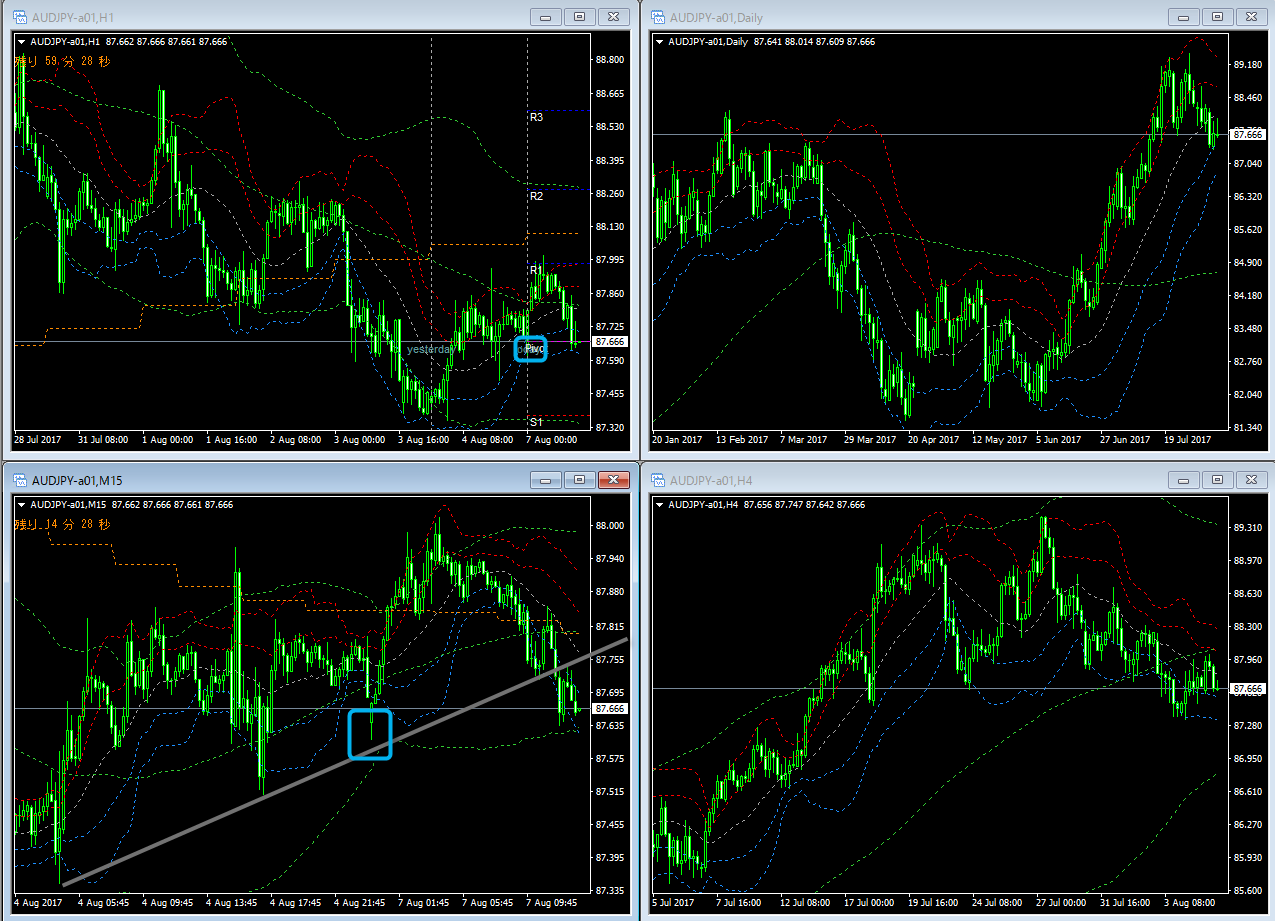
Task: Click the blue square marker on the M15 chart
Action: pos(369,734)
